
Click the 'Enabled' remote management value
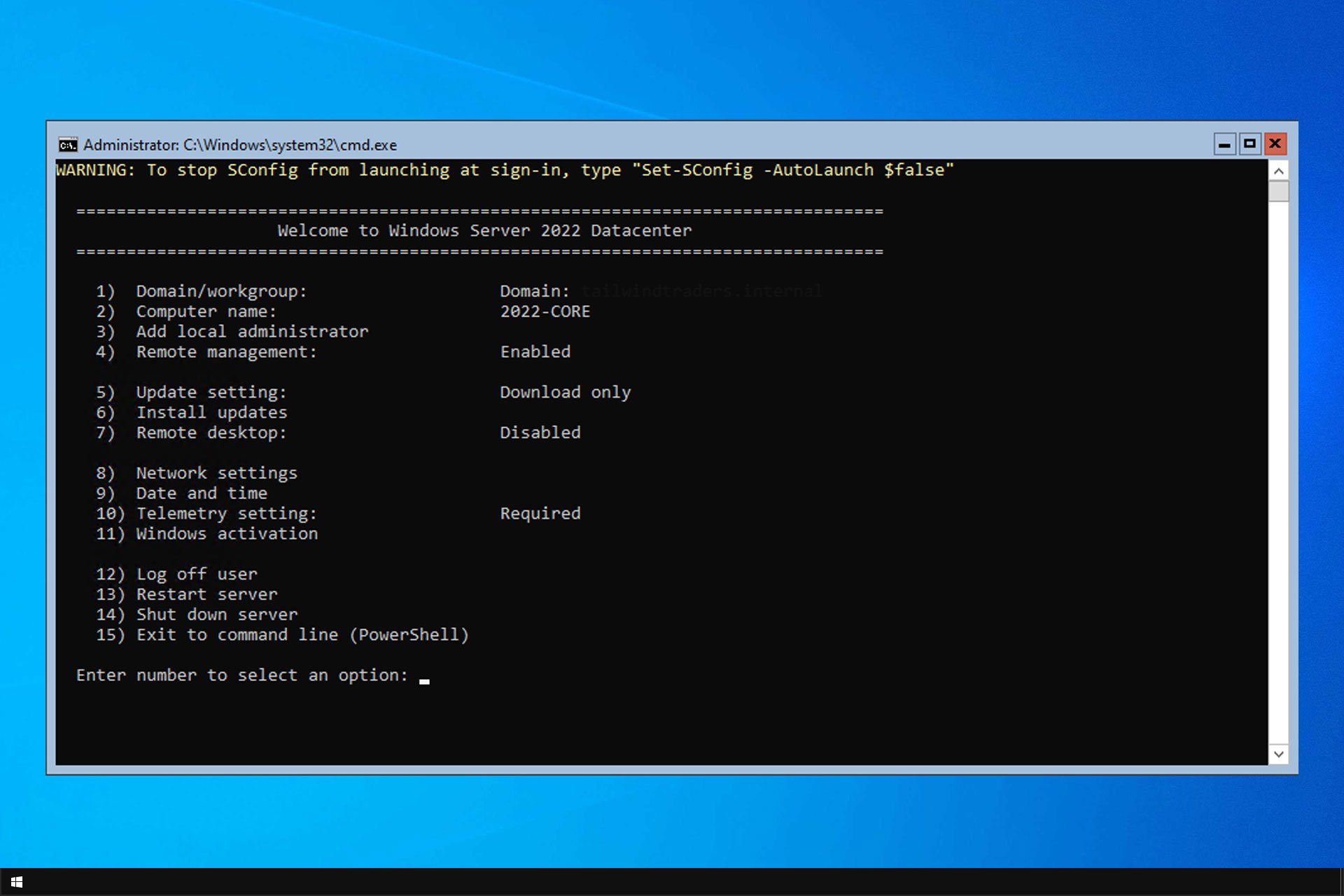click(x=535, y=352)
